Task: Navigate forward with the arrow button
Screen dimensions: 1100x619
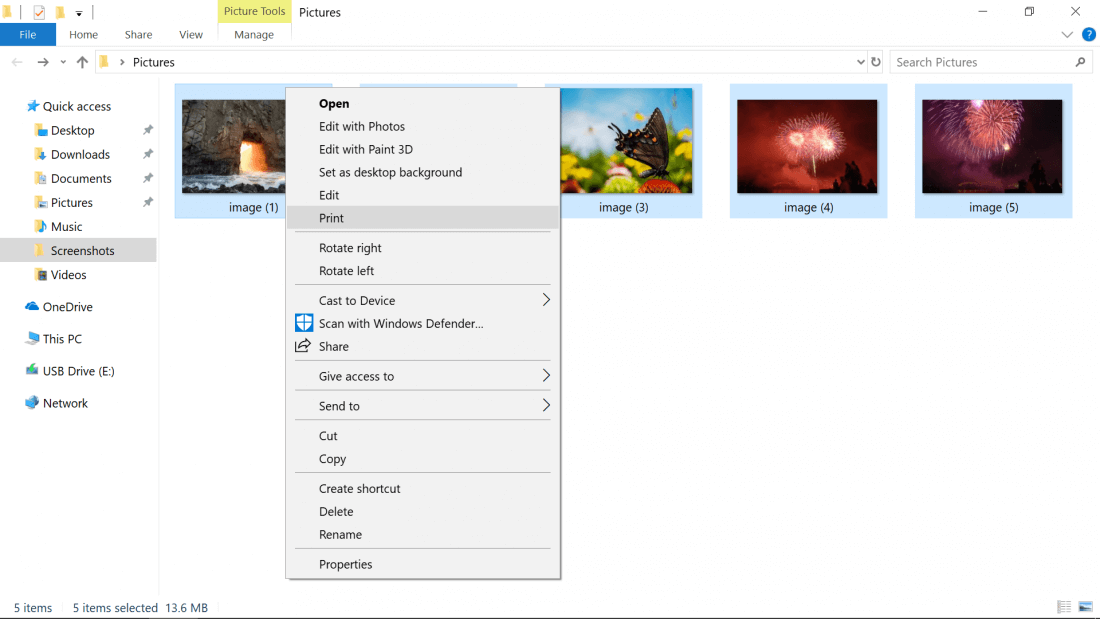Action: pyautogui.click(x=43, y=62)
